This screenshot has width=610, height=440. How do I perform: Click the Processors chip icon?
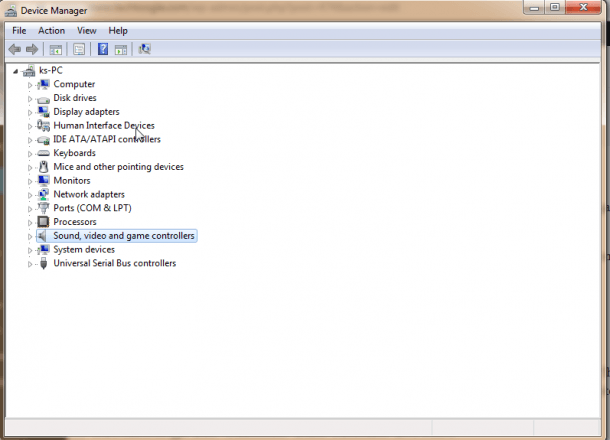pos(44,222)
